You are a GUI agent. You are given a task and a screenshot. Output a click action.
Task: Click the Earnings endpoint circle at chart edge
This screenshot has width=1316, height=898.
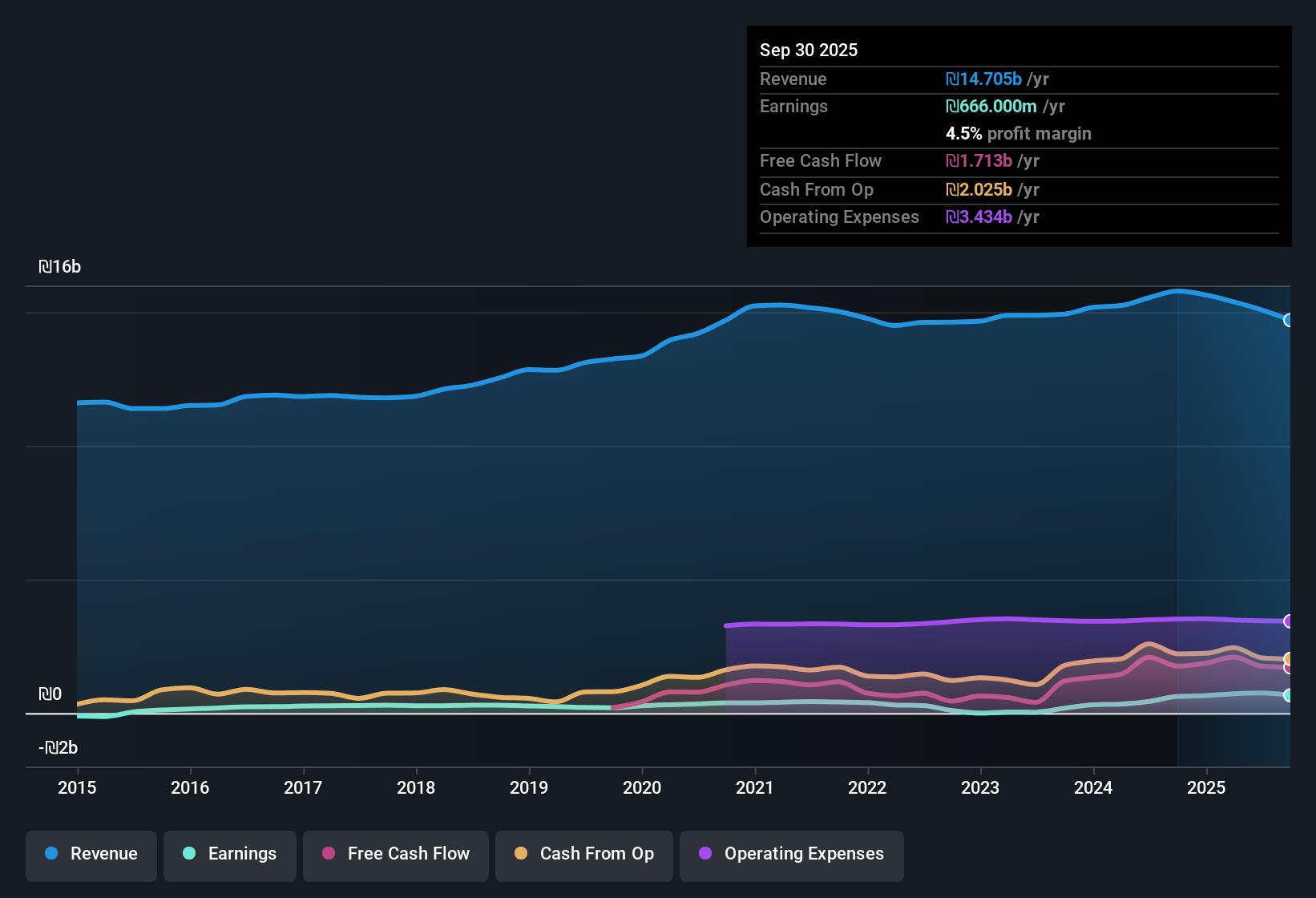click(x=1290, y=696)
